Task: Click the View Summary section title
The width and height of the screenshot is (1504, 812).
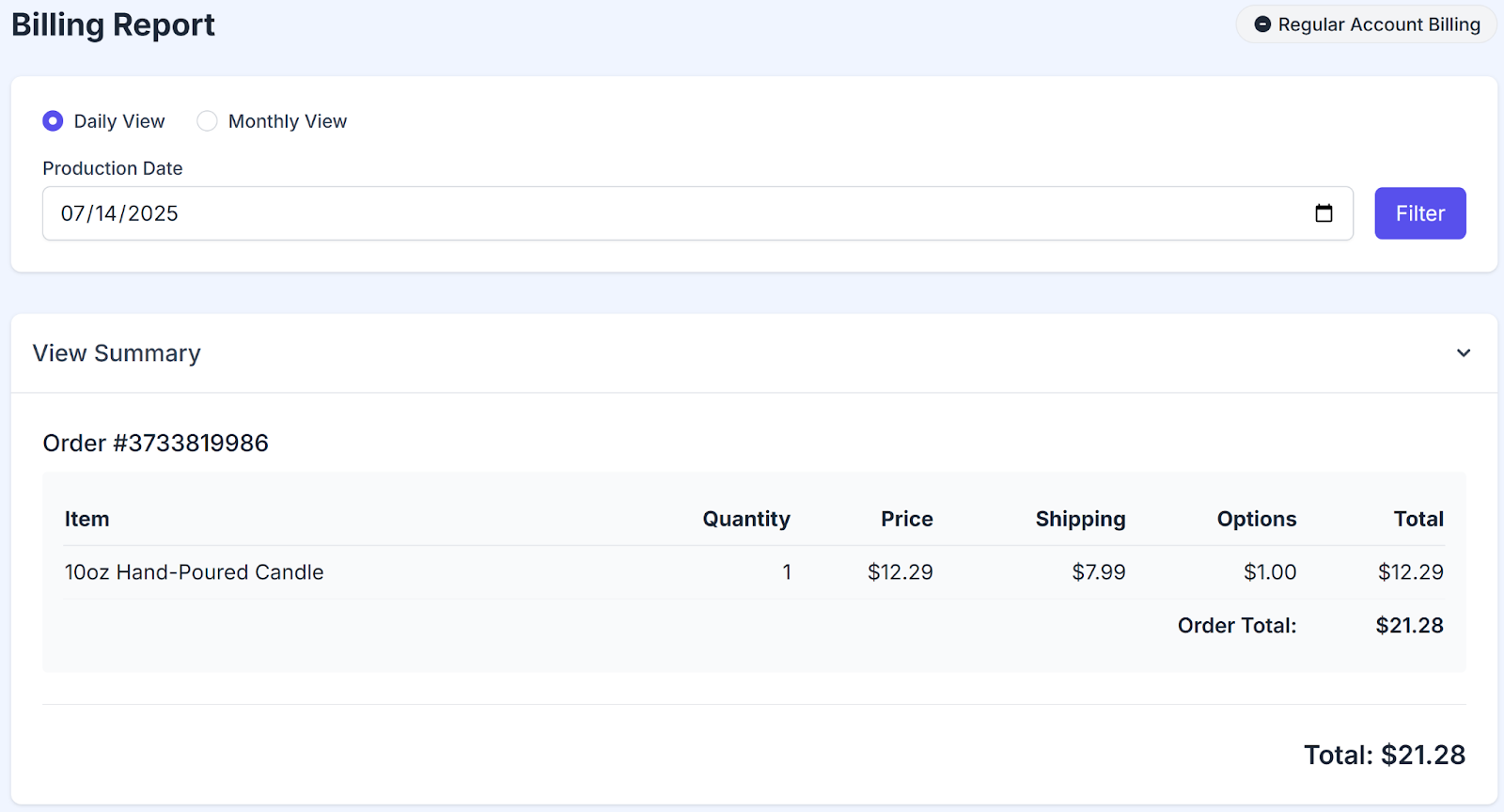Action: (117, 353)
